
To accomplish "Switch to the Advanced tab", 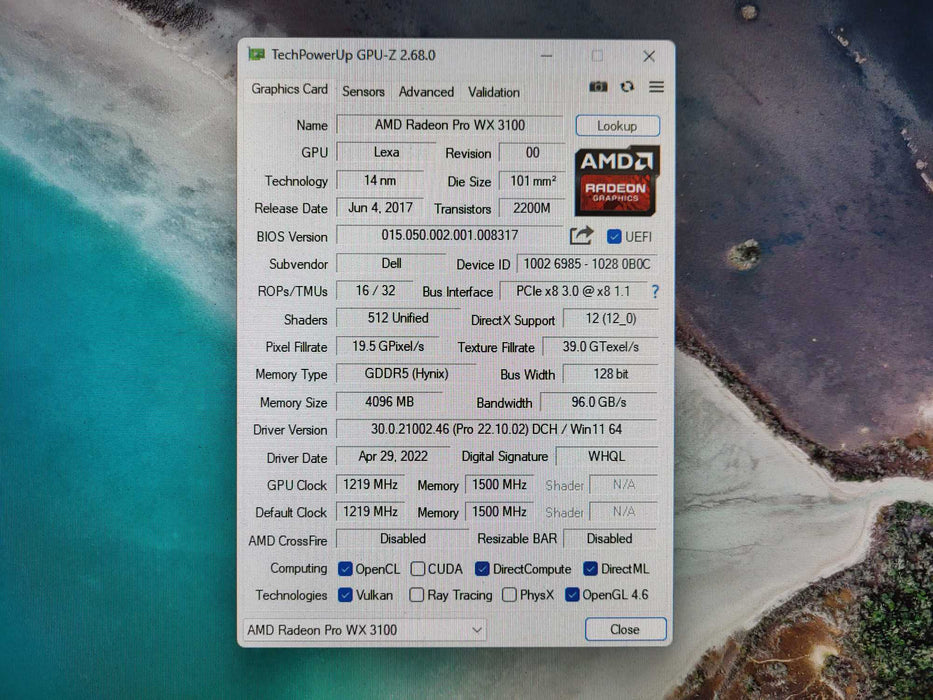I will 426,91.
